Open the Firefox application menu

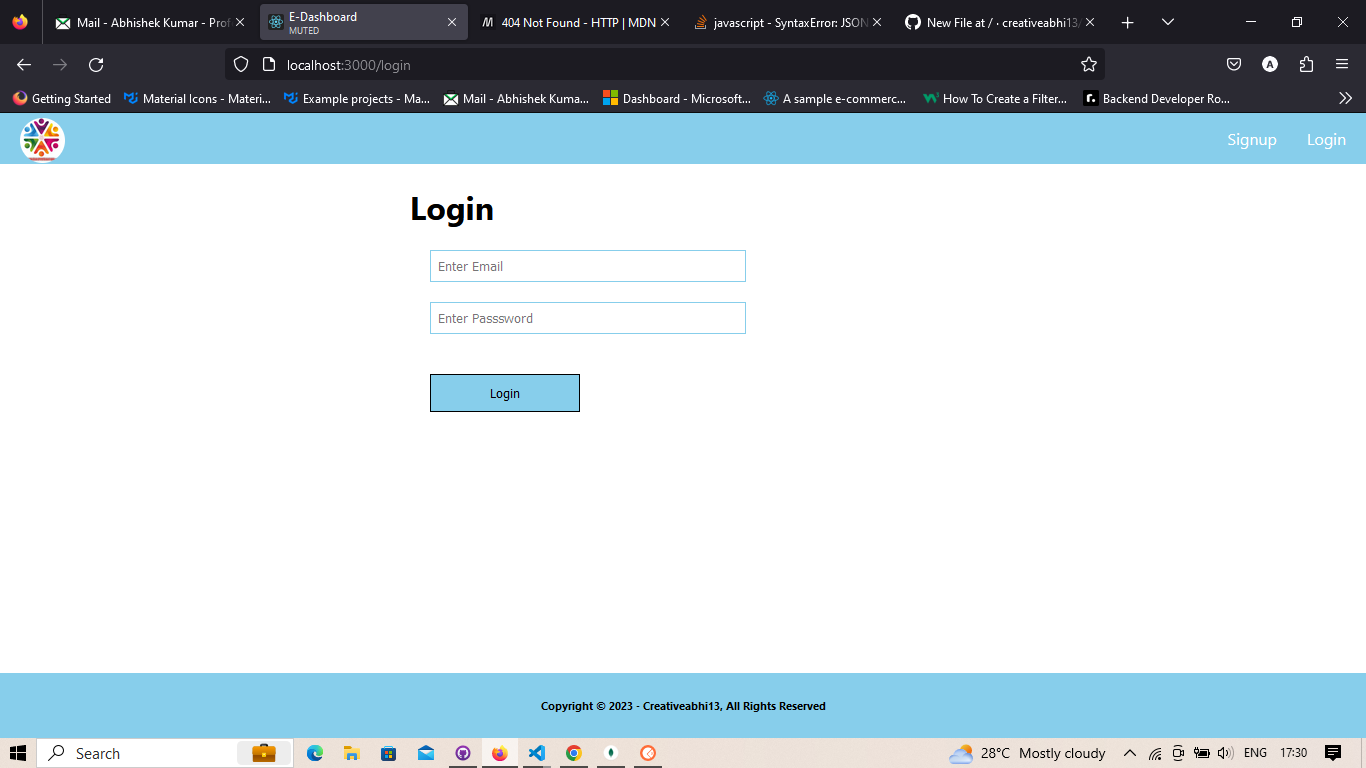click(x=1343, y=64)
